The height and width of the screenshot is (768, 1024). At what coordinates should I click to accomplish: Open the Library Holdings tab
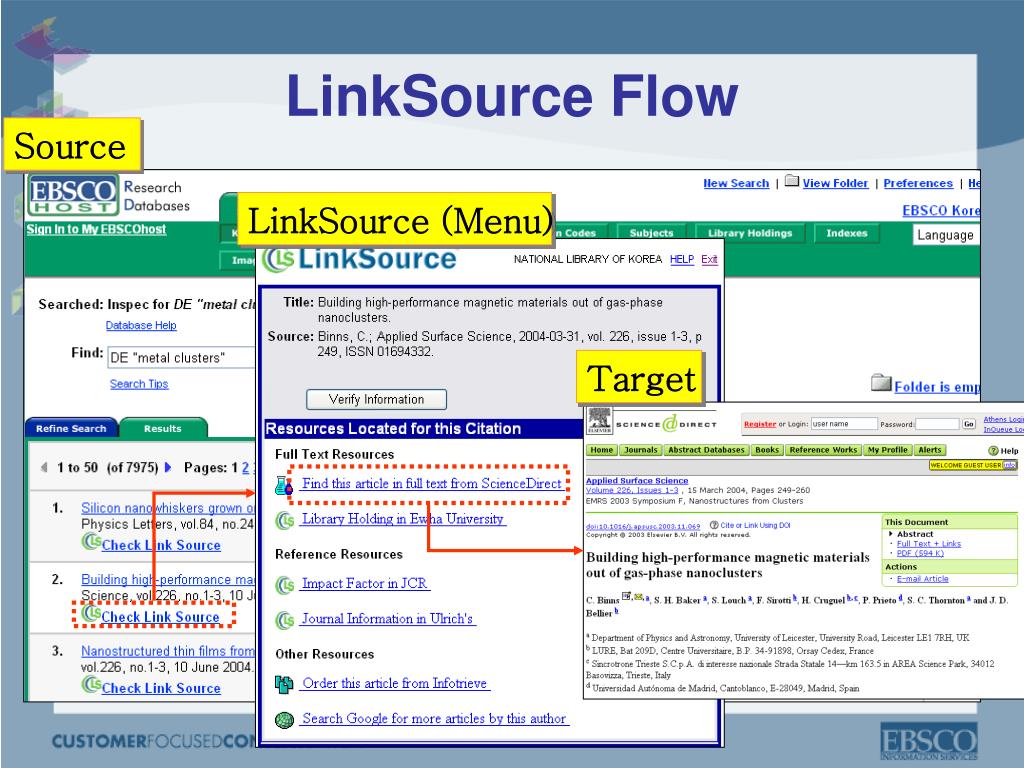tap(750, 233)
